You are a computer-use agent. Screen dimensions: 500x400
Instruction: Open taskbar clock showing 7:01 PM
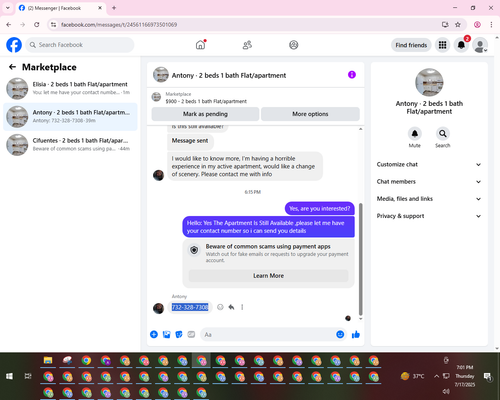coord(465,376)
